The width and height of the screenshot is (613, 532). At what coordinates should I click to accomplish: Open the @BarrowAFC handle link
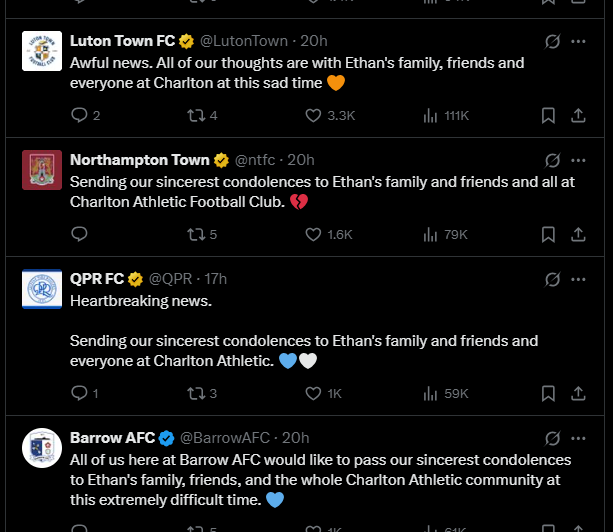pos(225,438)
